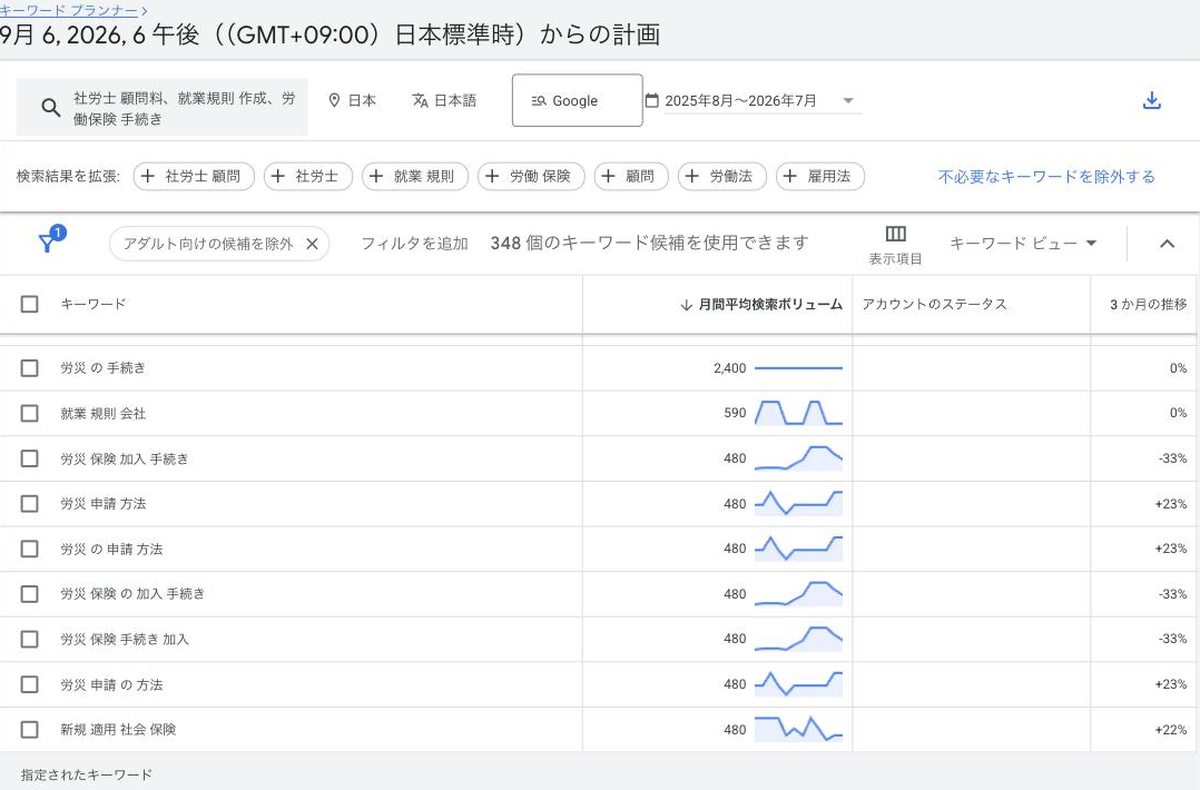
Task: Go back via キーワード プランナー breadcrumb link
Action: pos(69,10)
